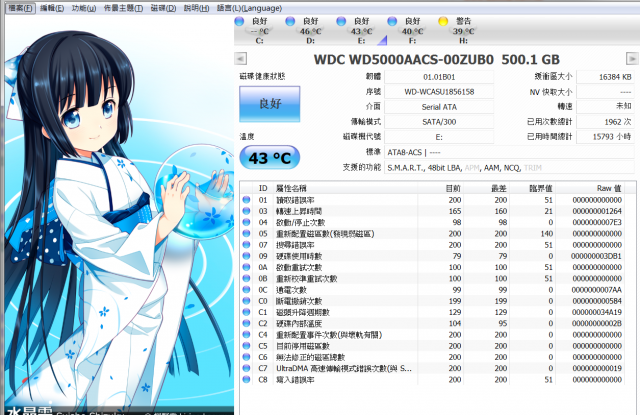Click the 最差 column header
640x415 pixels.
click(486, 188)
